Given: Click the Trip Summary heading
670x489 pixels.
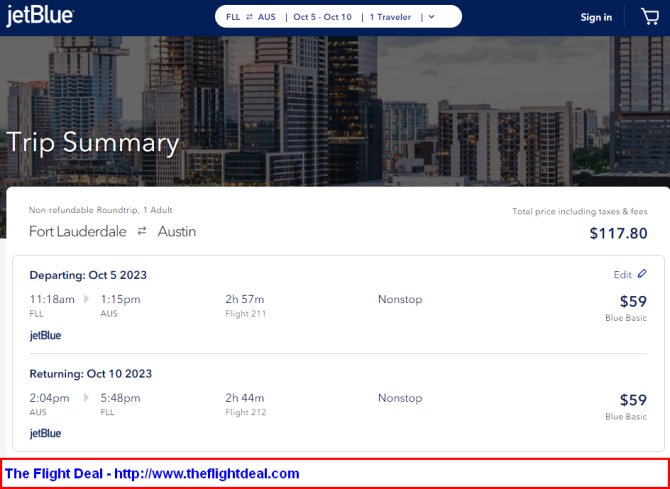Looking at the screenshot, I should [x=92, y=142].
